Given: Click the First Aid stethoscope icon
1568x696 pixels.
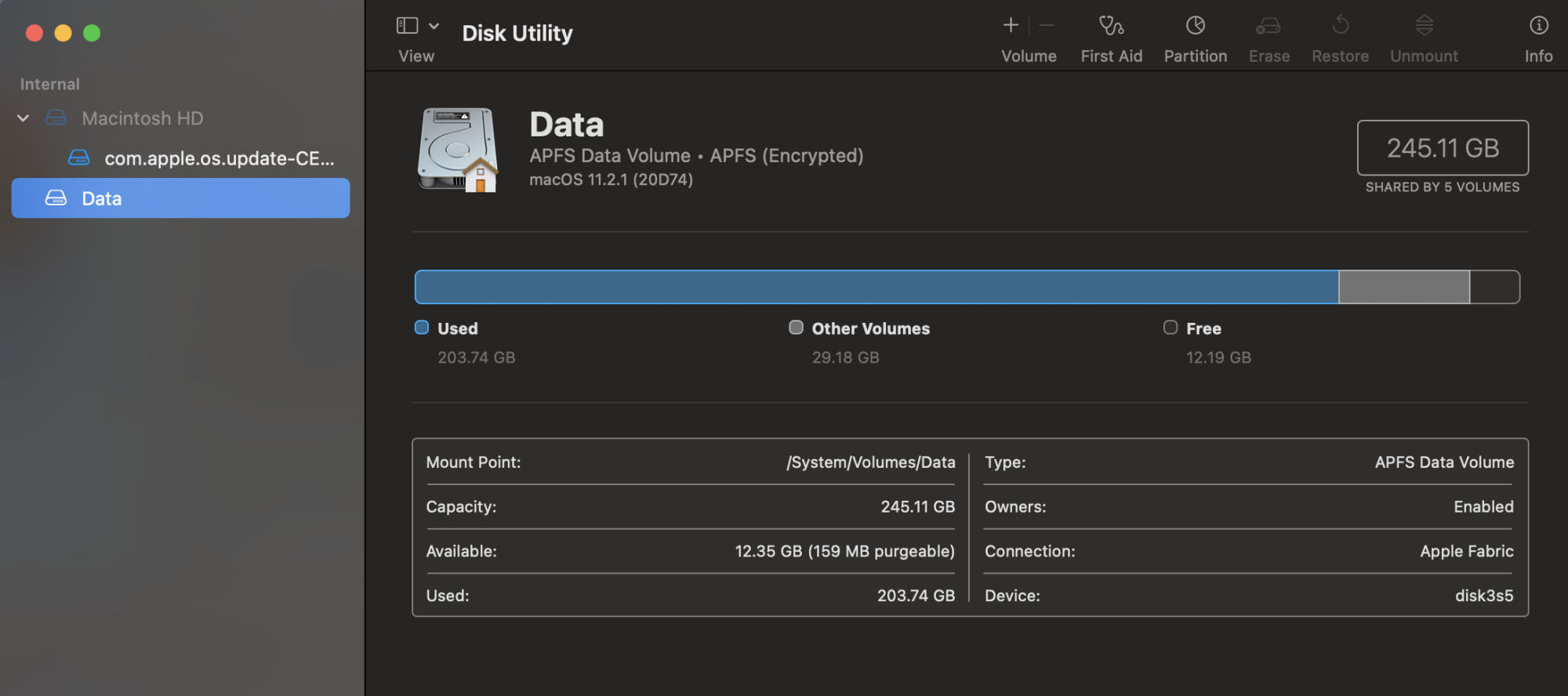Looking at the screenshot, I should pyautogui.click(x=1111, y=27).
